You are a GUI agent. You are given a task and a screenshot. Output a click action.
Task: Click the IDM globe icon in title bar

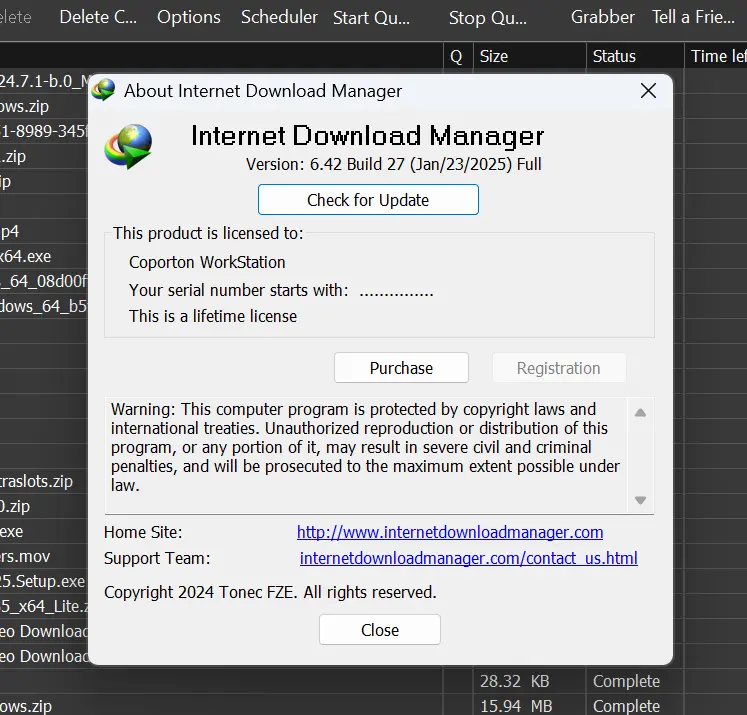coord(103,90)
